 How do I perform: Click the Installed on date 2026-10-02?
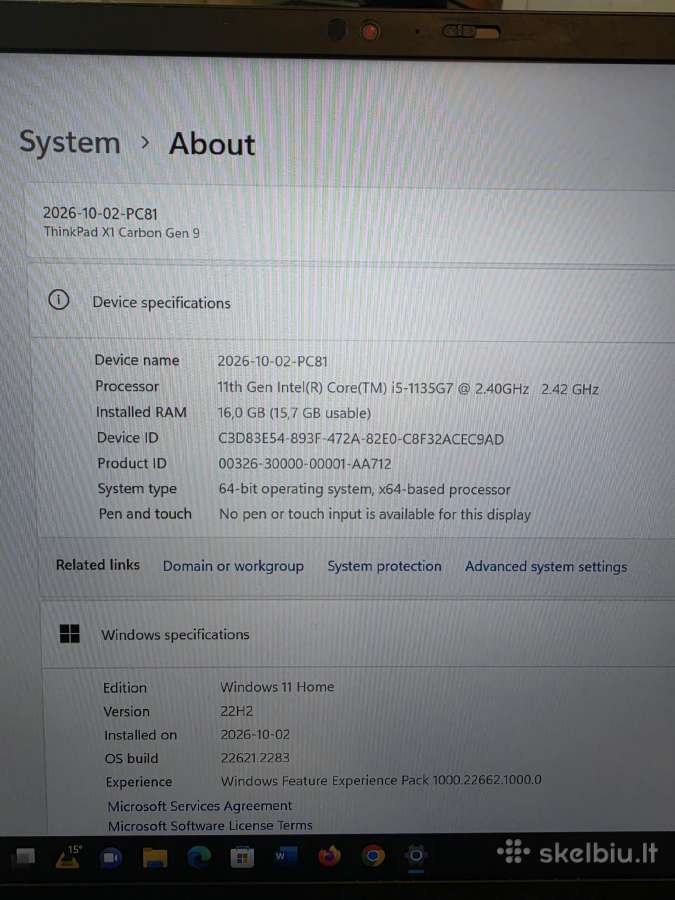click(x=255, y=734)
